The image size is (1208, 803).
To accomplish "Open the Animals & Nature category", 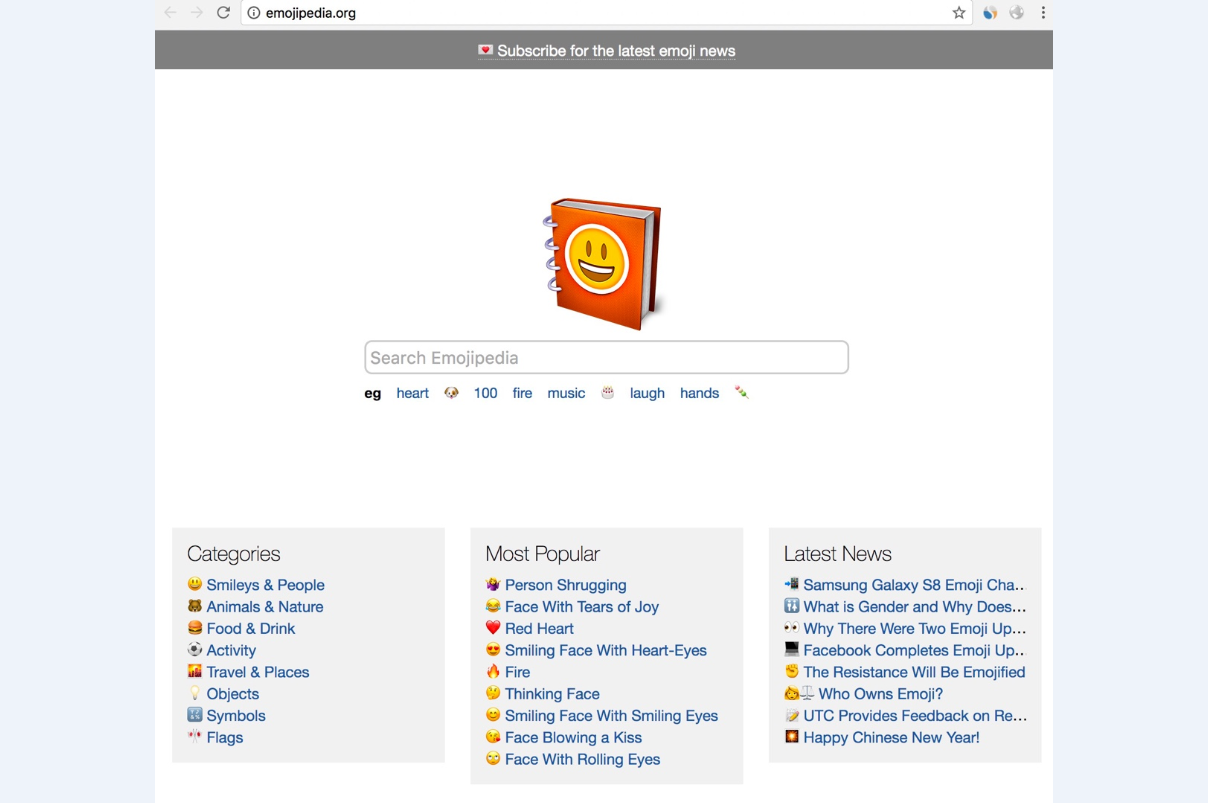I will pos(265,607).
